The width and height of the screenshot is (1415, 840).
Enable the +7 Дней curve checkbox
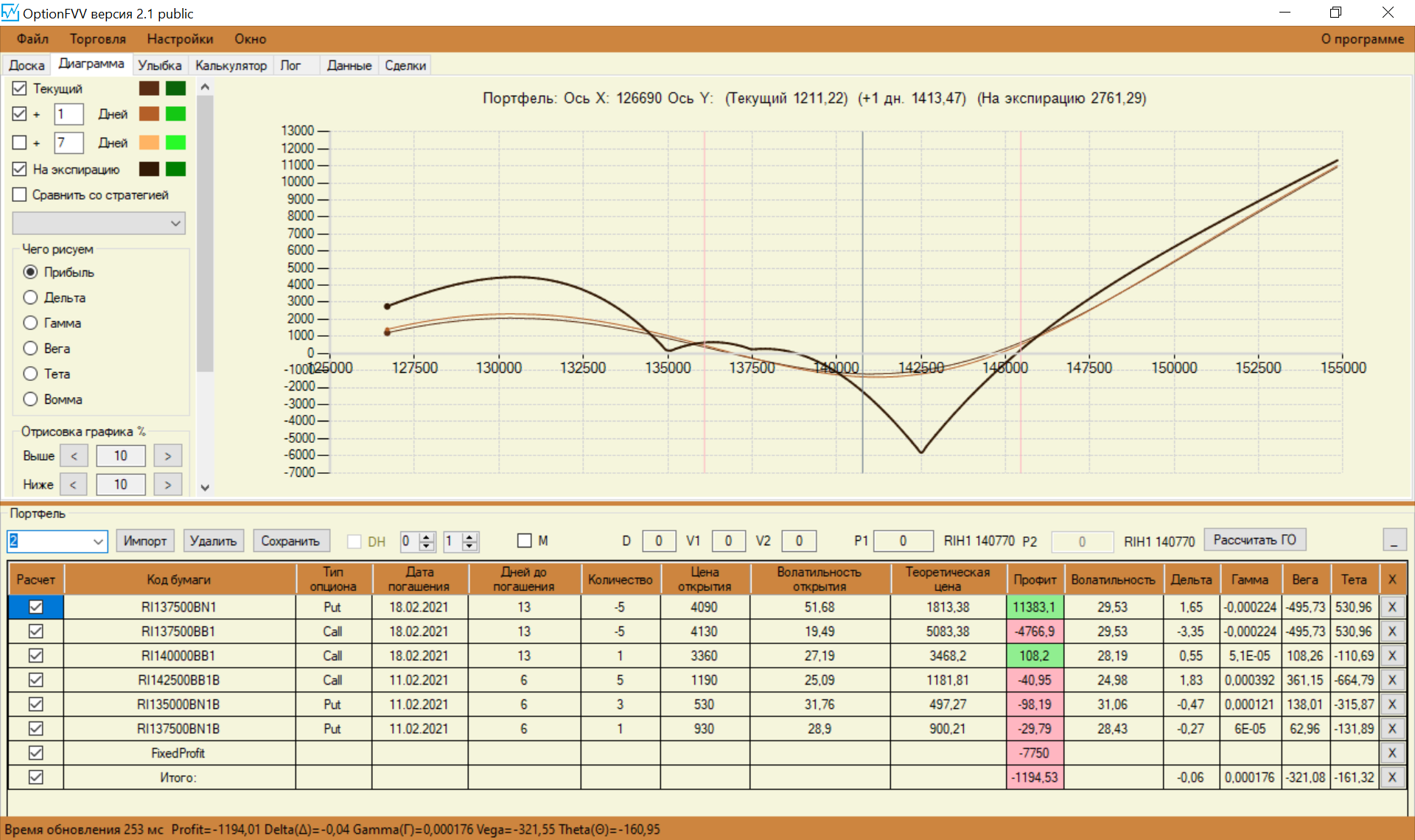[20, 143]
